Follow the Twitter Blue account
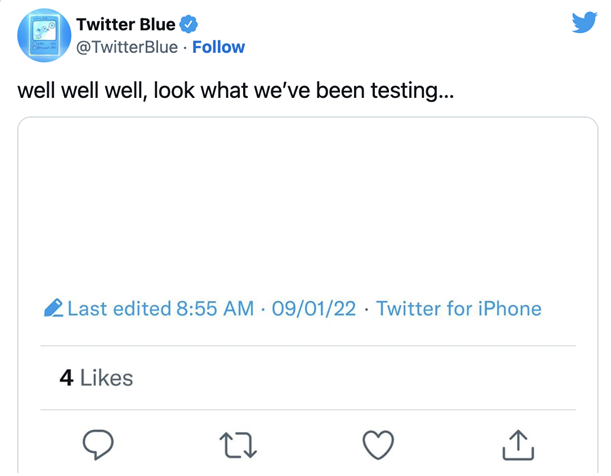 click(218, 47)
